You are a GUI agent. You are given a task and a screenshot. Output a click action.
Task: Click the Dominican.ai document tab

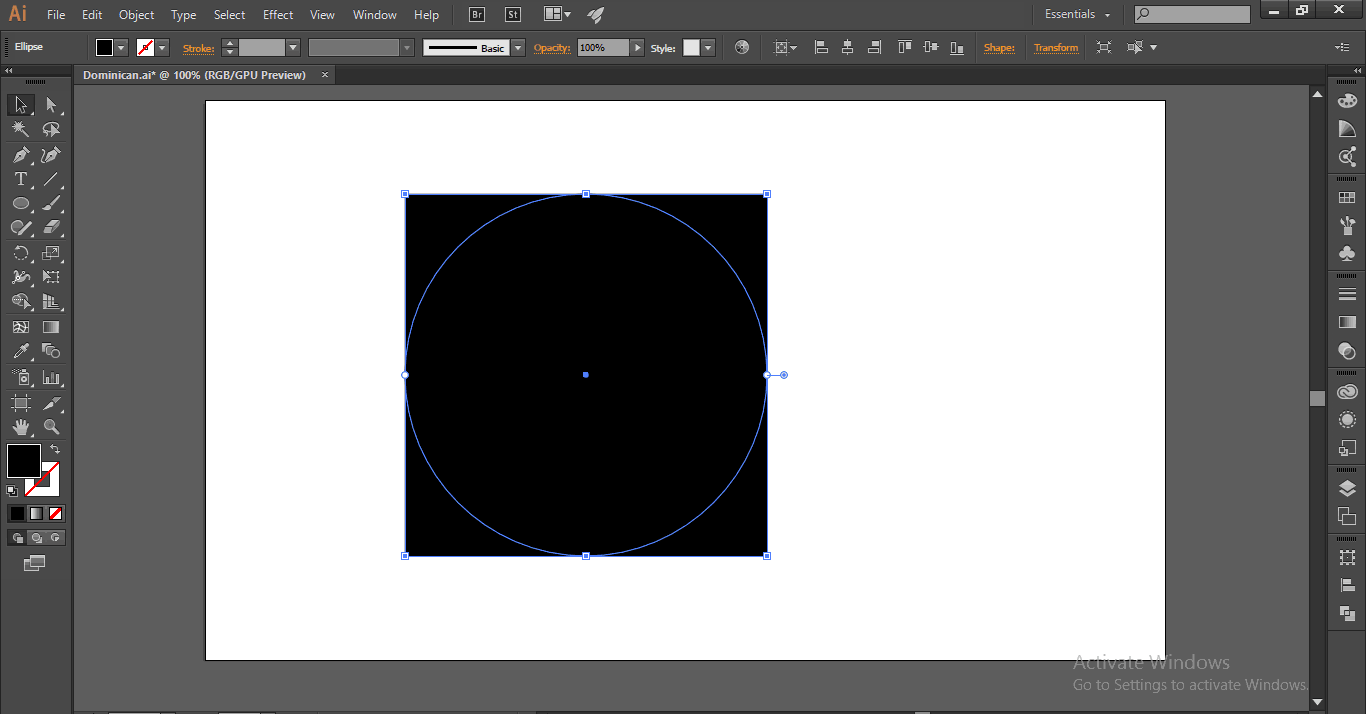point(194,75)
